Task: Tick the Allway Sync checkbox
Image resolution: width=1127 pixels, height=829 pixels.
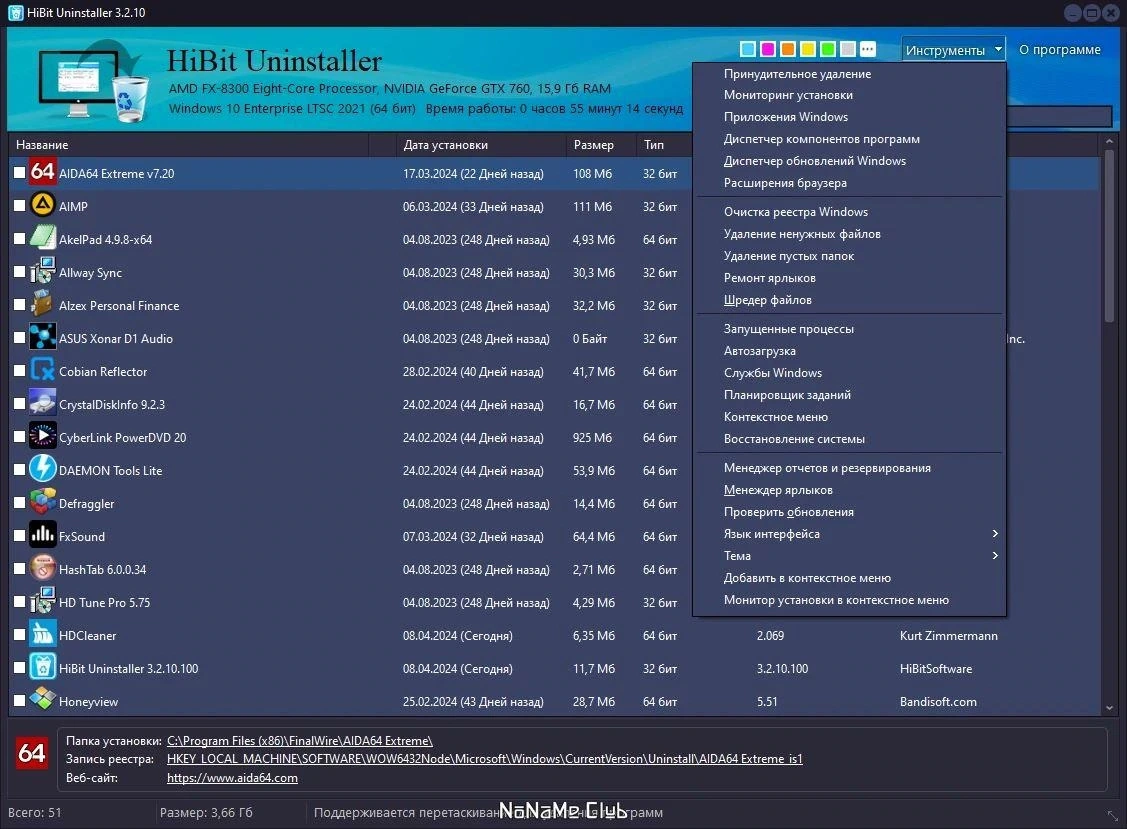Action: (x=19, y=272)
